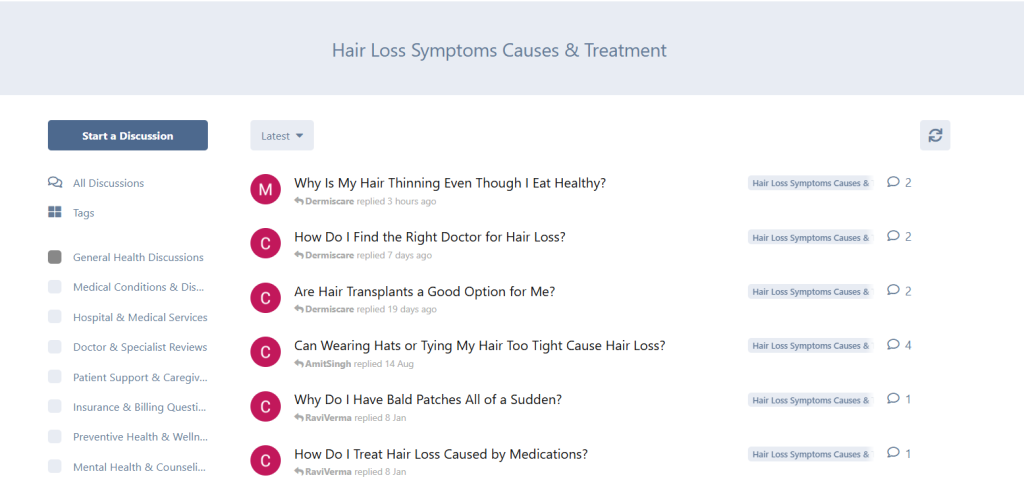
Task: Open Doctor & Specialist Reviews category
Action: [x=140, y=347]
